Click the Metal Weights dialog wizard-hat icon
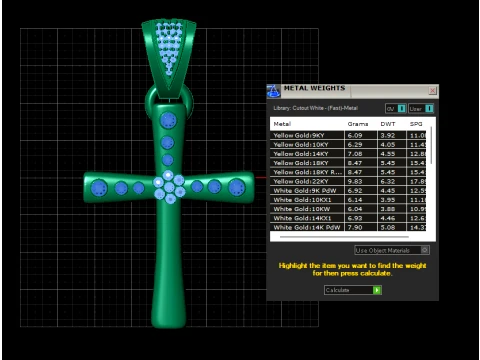 (273, 91)
